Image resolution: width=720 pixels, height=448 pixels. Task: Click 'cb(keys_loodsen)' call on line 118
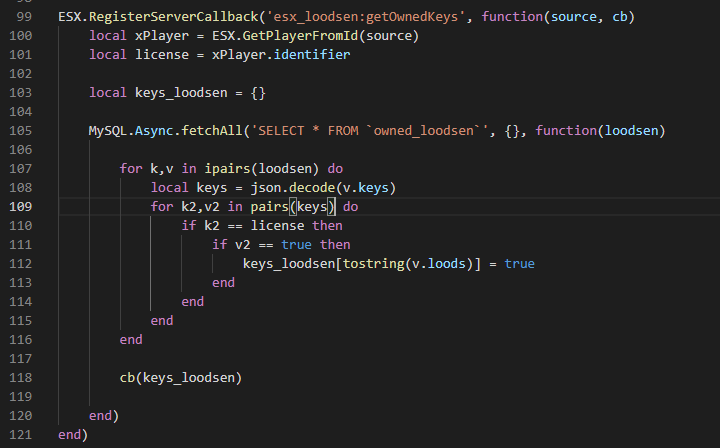[x=181, y=378]
